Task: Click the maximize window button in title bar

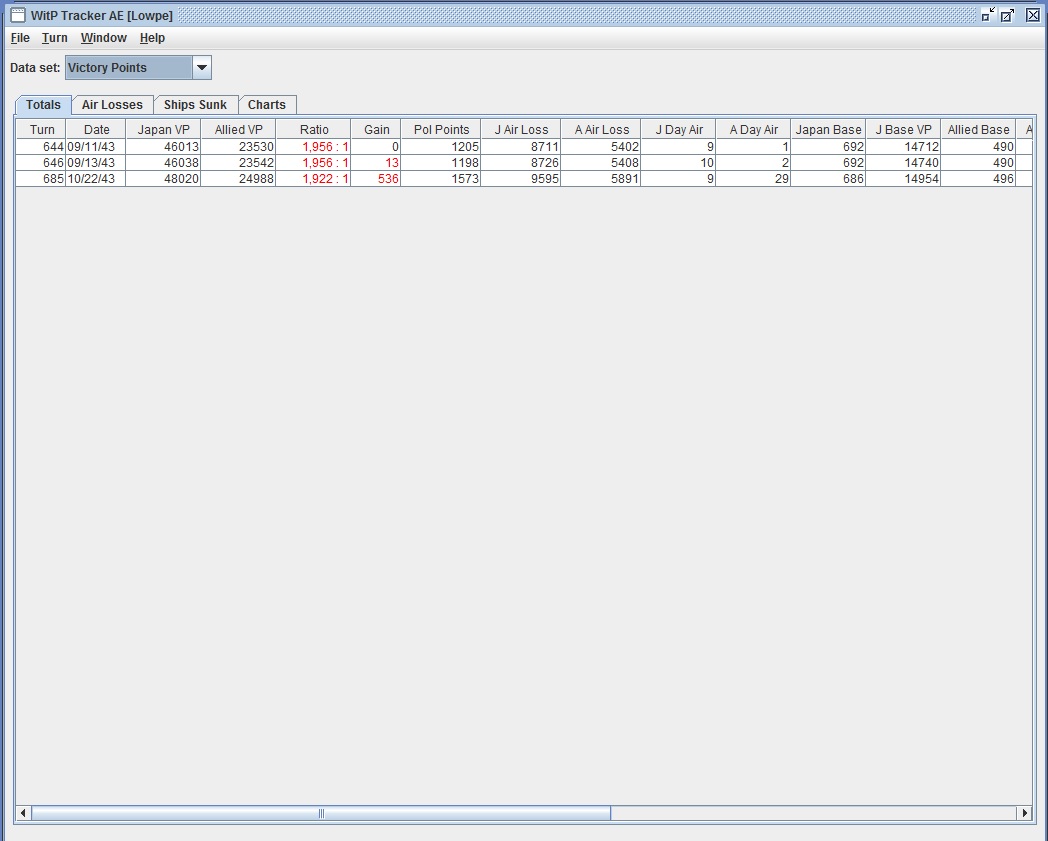Action: coord(1008,15)
